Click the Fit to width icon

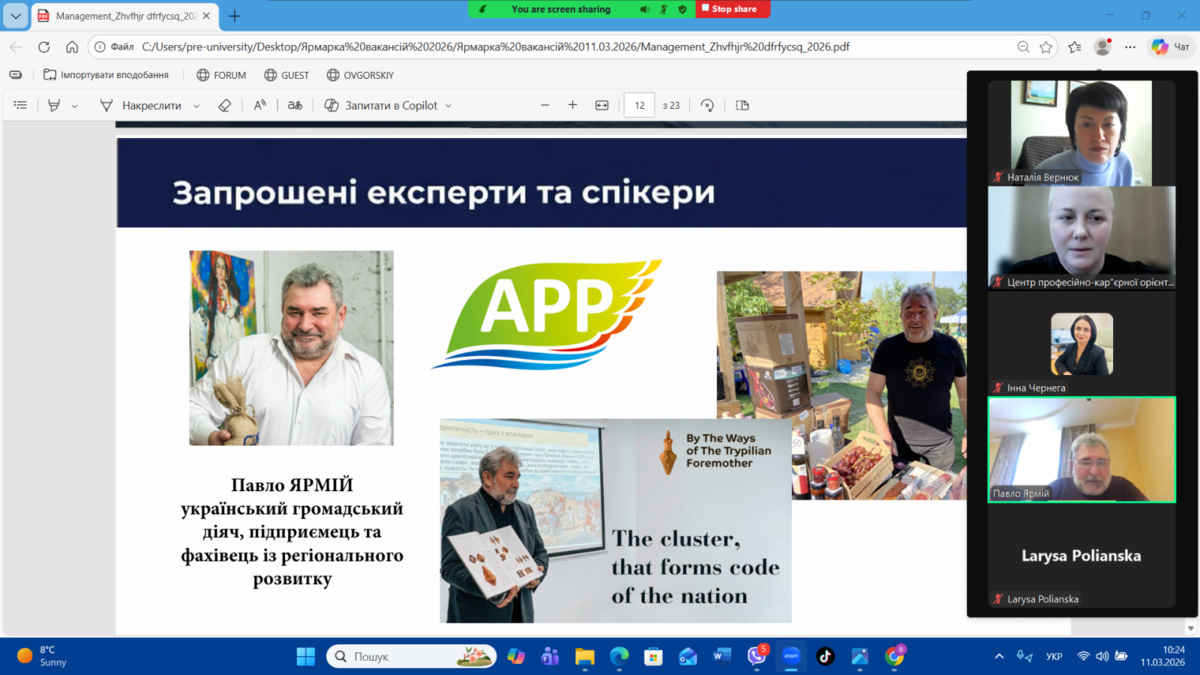click(602, 105)
